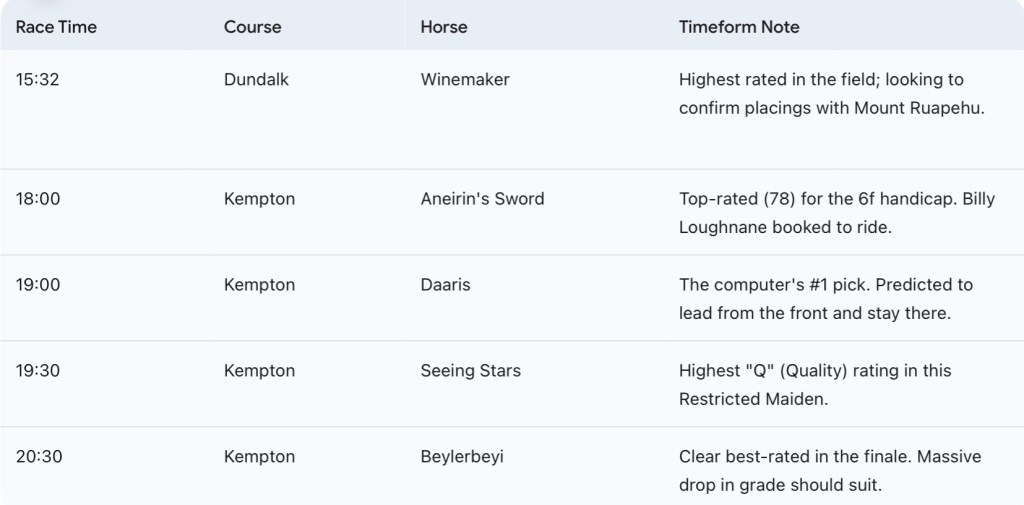Viewport: 1024px width, 505px height.
Task: Select the horse name Winemaker
Action: point(465,80)
